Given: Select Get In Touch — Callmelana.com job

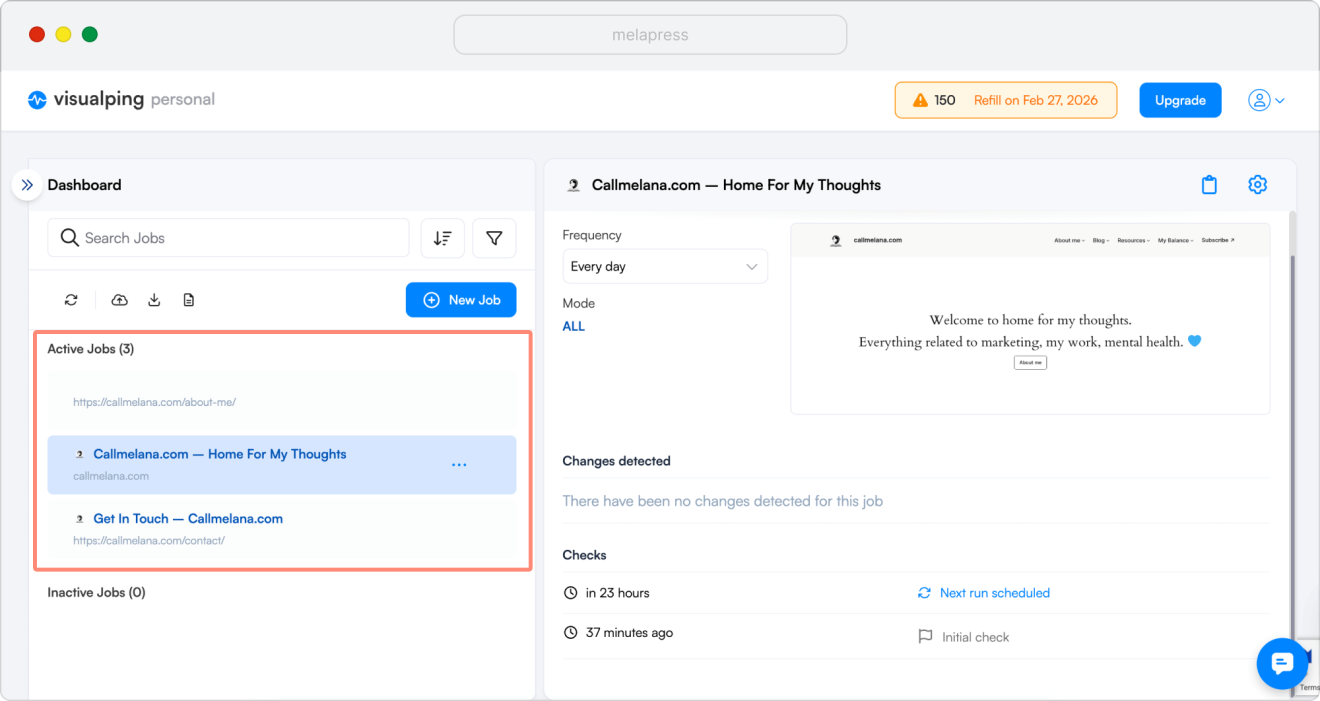Looking at the screenshot, I should coord(282,529).
